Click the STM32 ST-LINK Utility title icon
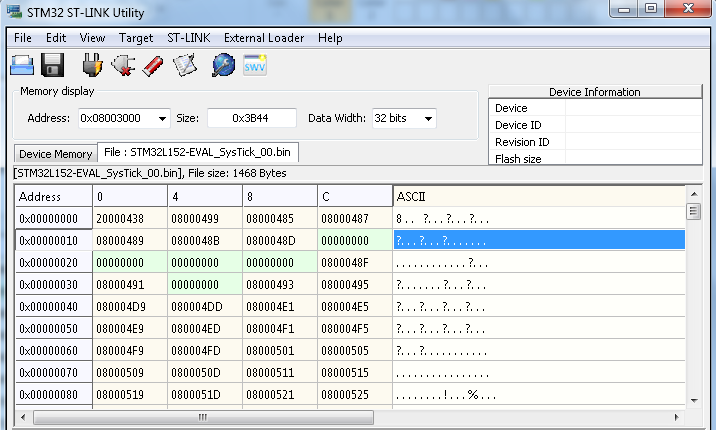This screenshot has height=430, width=716. click(x=14, y=12)
